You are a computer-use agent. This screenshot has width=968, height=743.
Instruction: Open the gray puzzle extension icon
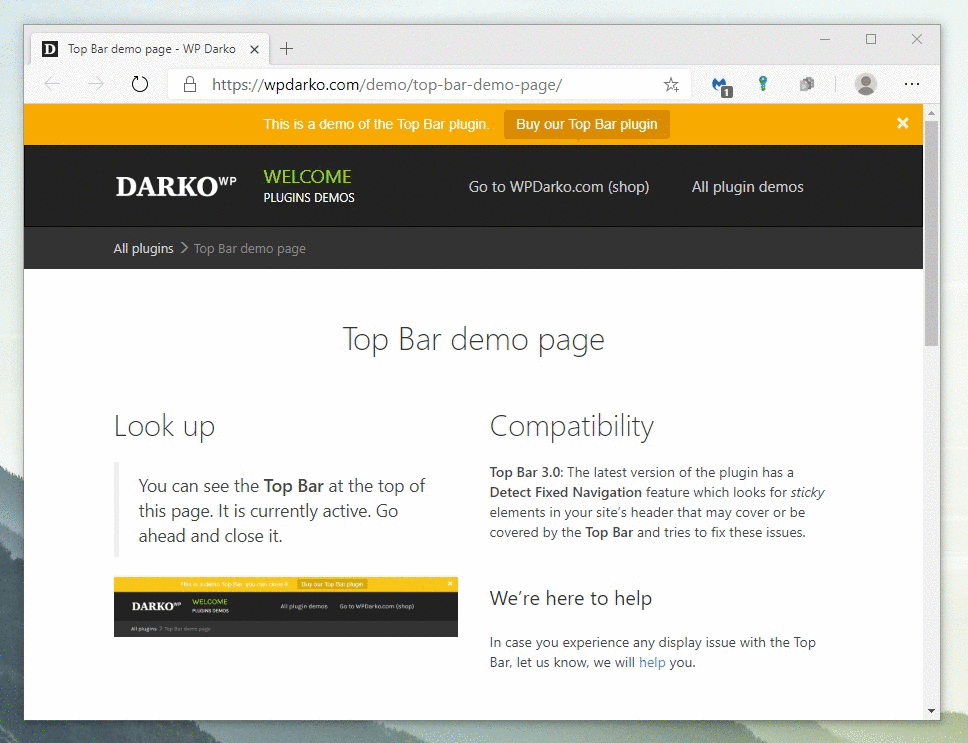(806, 84)
